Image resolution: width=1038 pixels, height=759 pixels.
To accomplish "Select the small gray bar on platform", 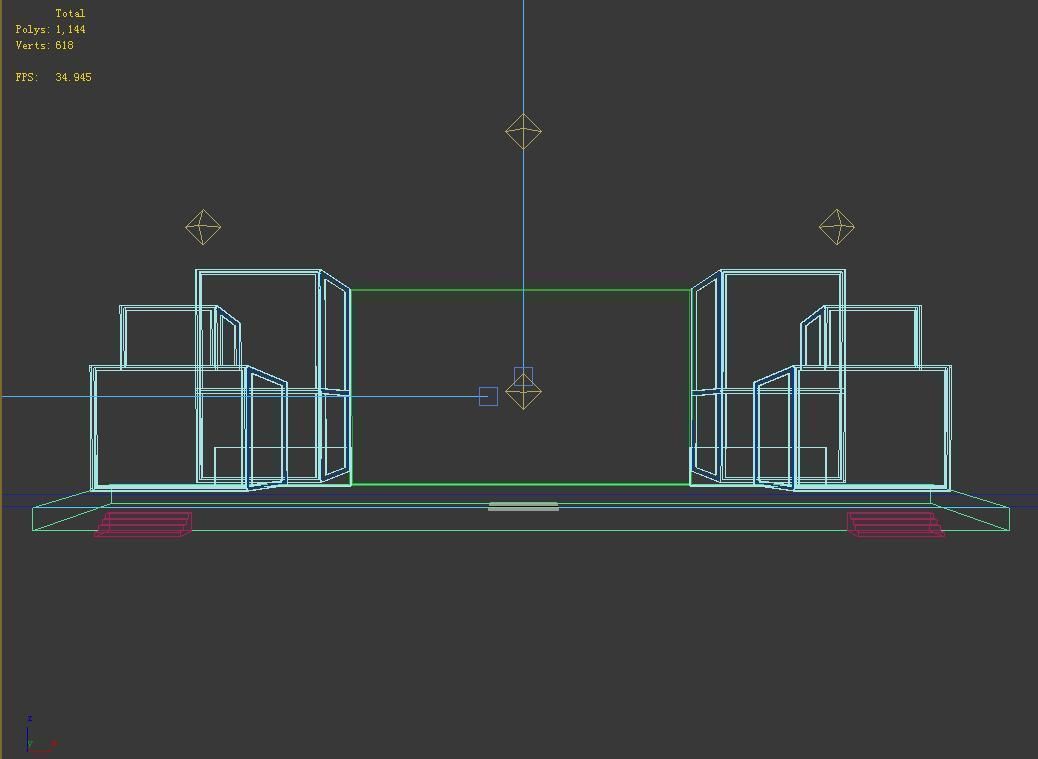I will [523, 506].
